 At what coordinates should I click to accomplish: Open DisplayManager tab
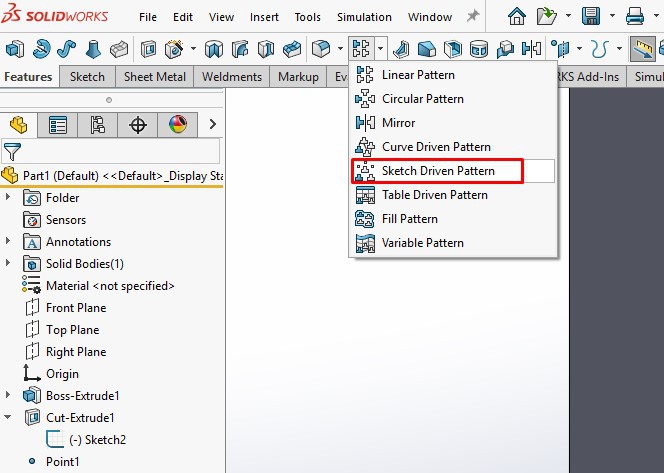177,125
